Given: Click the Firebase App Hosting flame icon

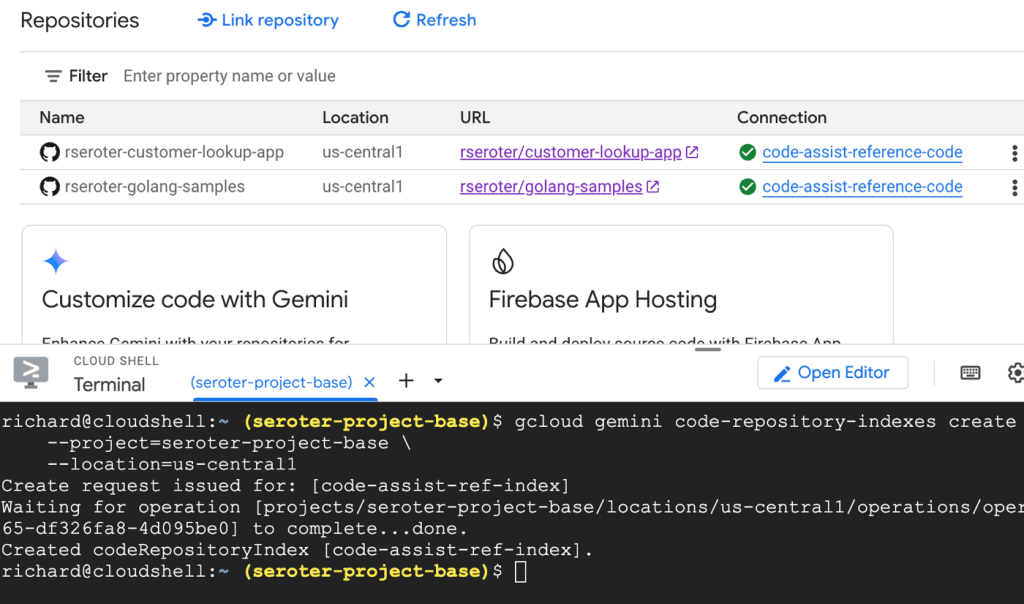Looking at the screenshot, I should (503, 262).
